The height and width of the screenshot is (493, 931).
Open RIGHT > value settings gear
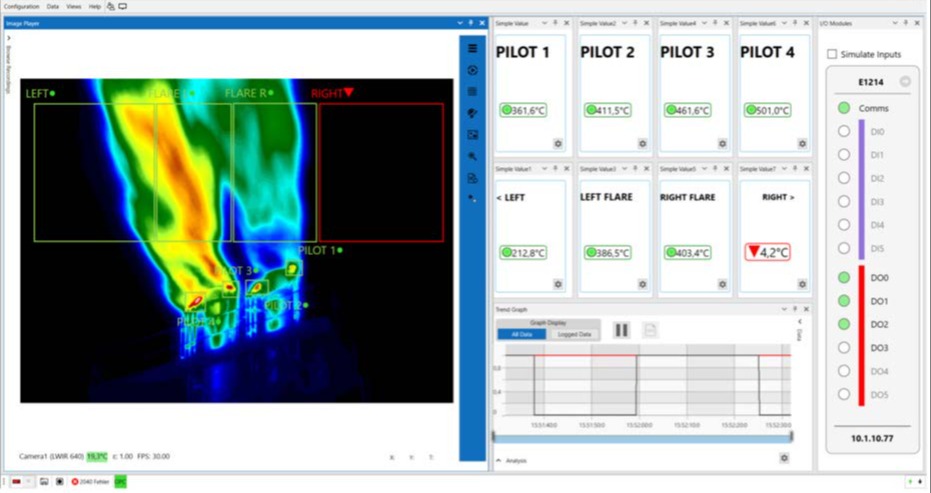[x=802, y=285]
